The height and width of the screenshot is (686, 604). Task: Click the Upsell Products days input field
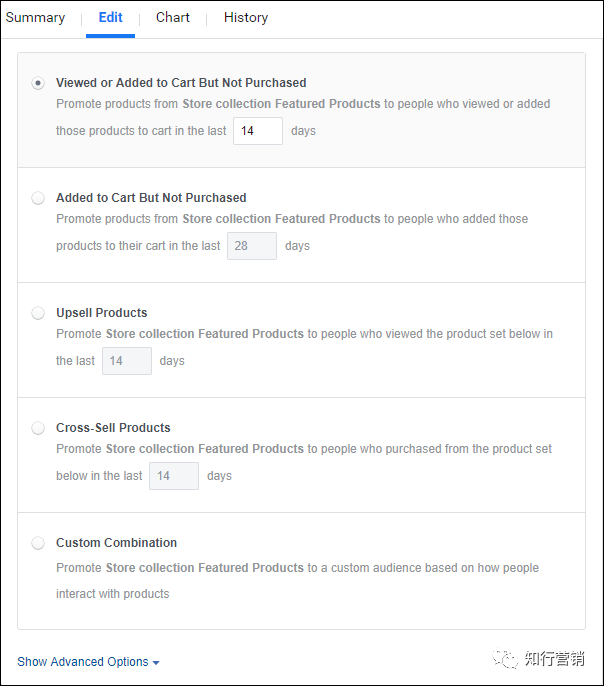click(127, 361)
